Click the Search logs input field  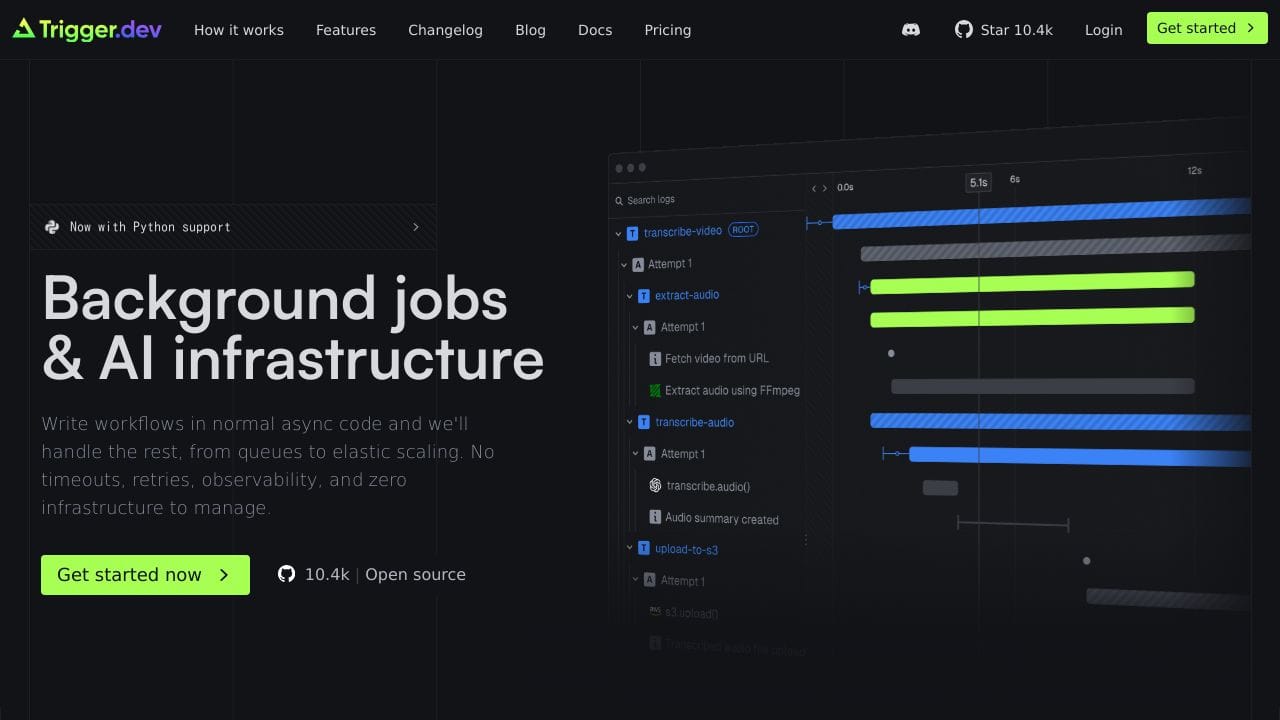tap(708, 200)
